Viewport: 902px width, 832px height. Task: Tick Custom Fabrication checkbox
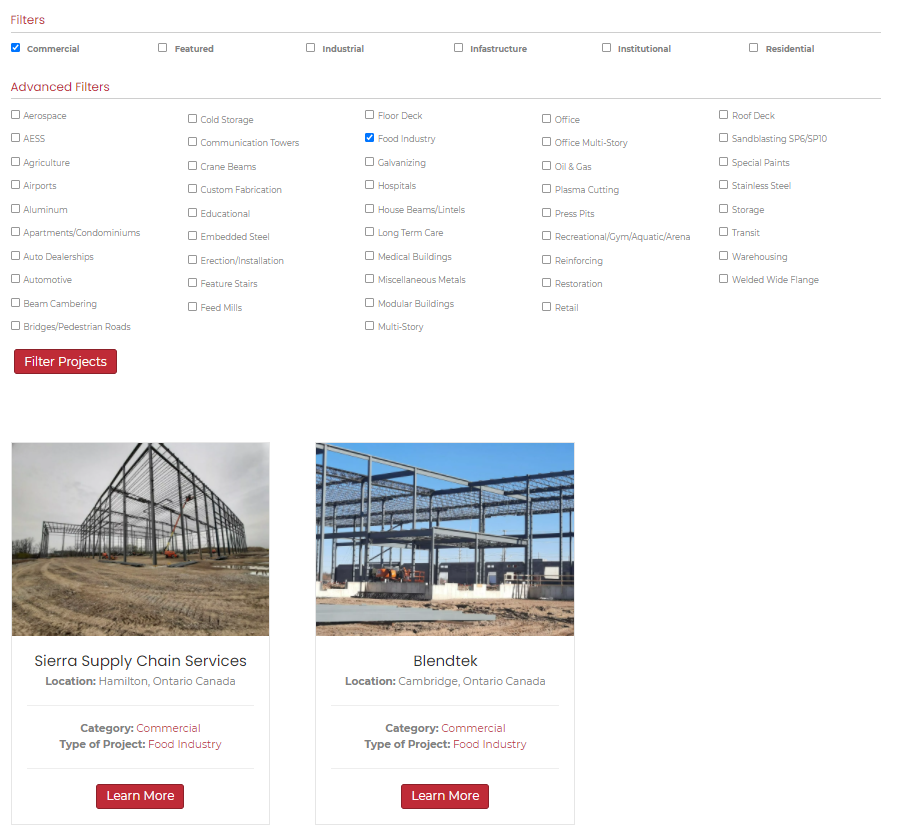(x=193, y=189)
